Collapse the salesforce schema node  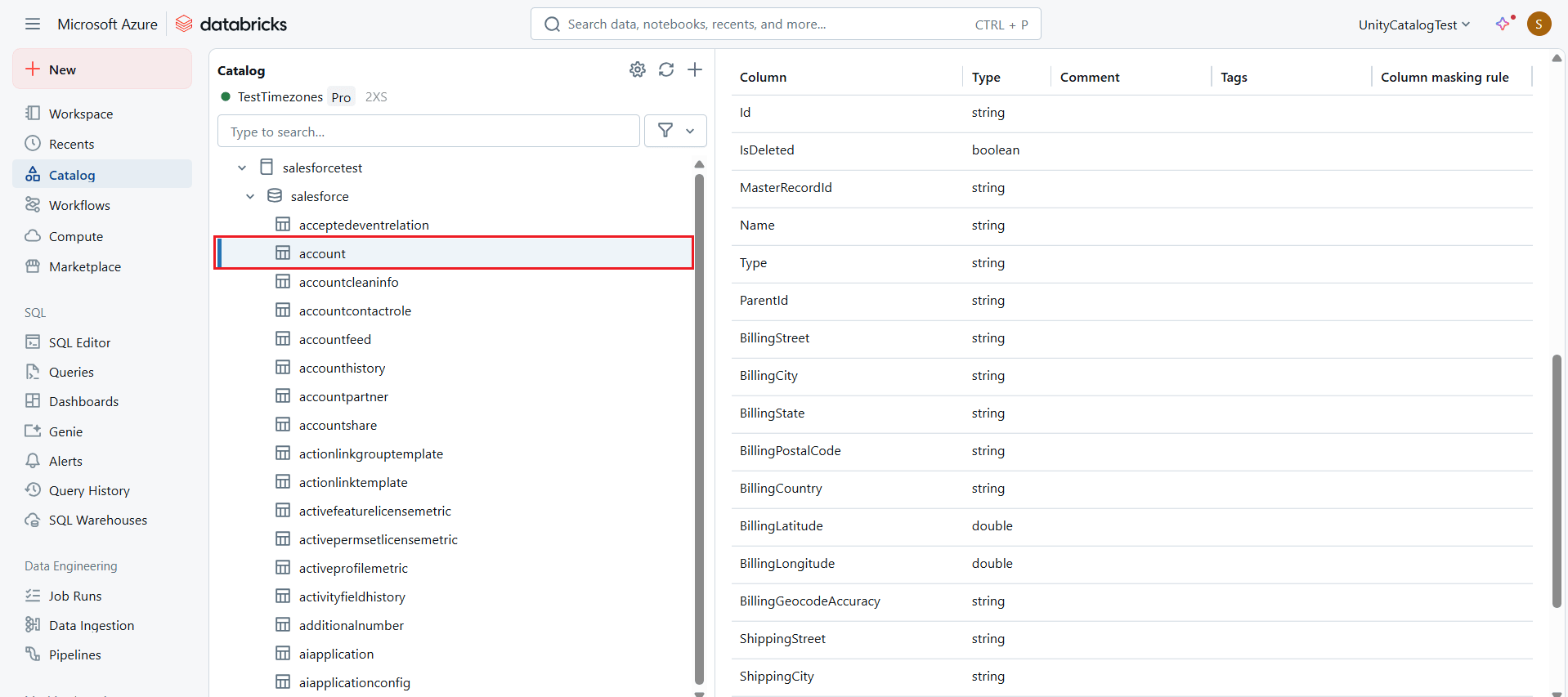point(250,196)
